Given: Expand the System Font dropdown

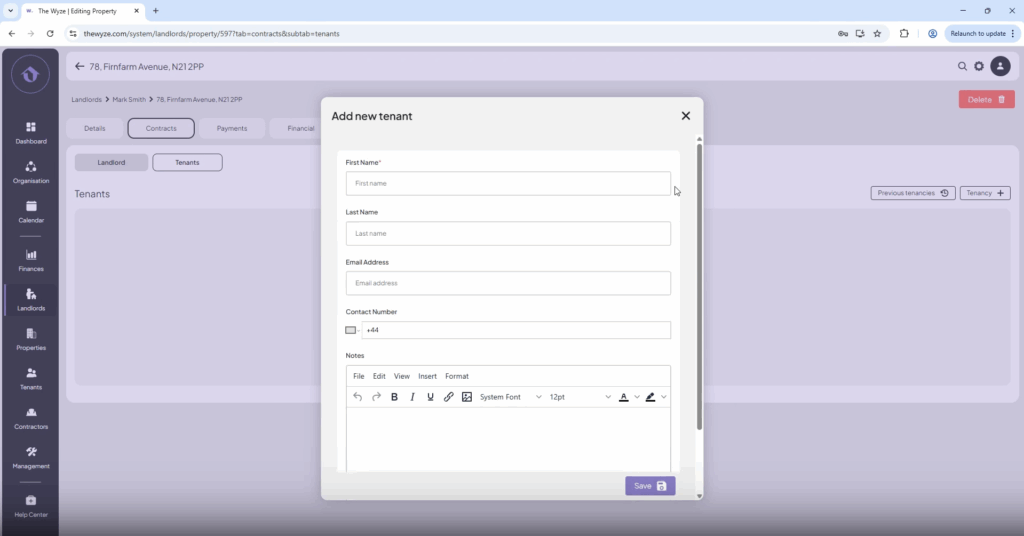Looking at the screenshot, I should point(510,397).
